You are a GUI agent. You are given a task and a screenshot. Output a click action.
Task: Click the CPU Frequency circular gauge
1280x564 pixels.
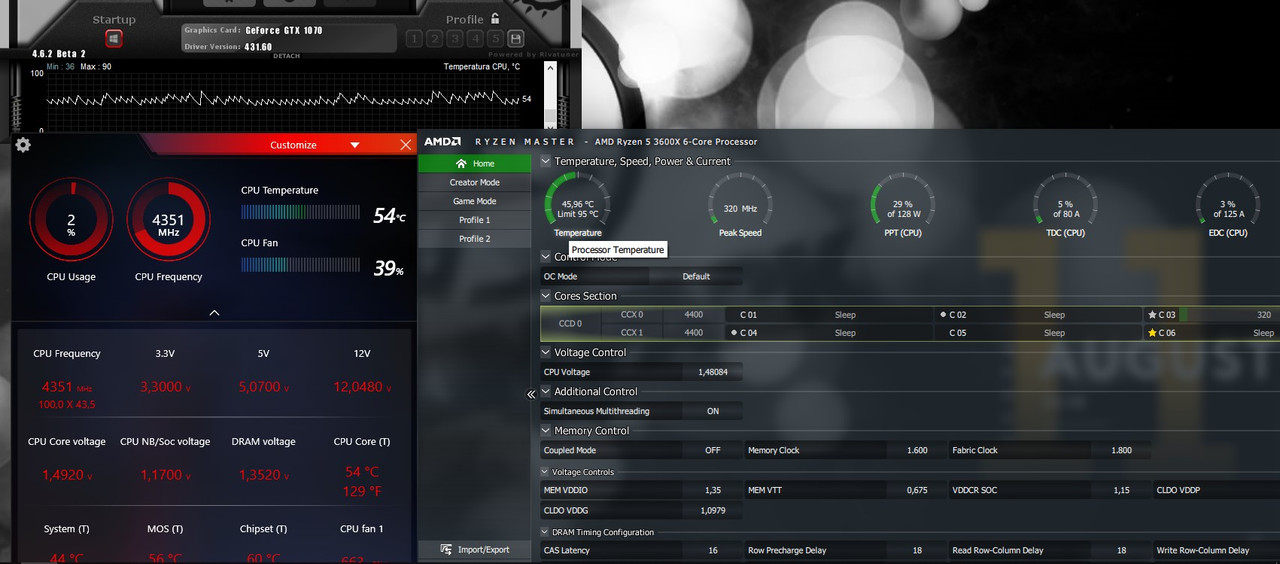167,219
